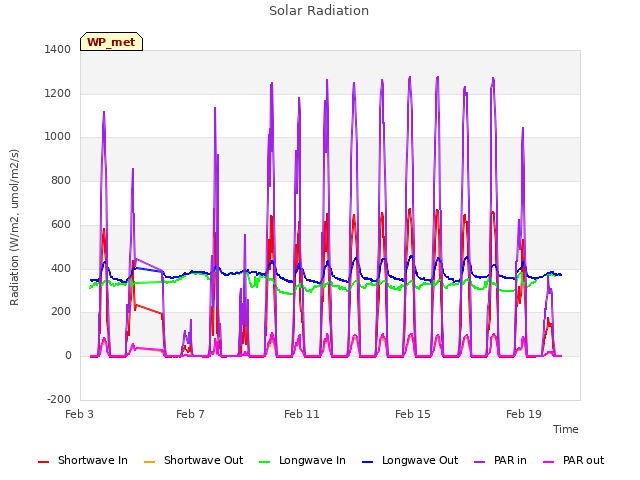The width and height of the screenshot is (640, 480).
Task: Click the Time x-axis title
Action: tap(565, 429)
